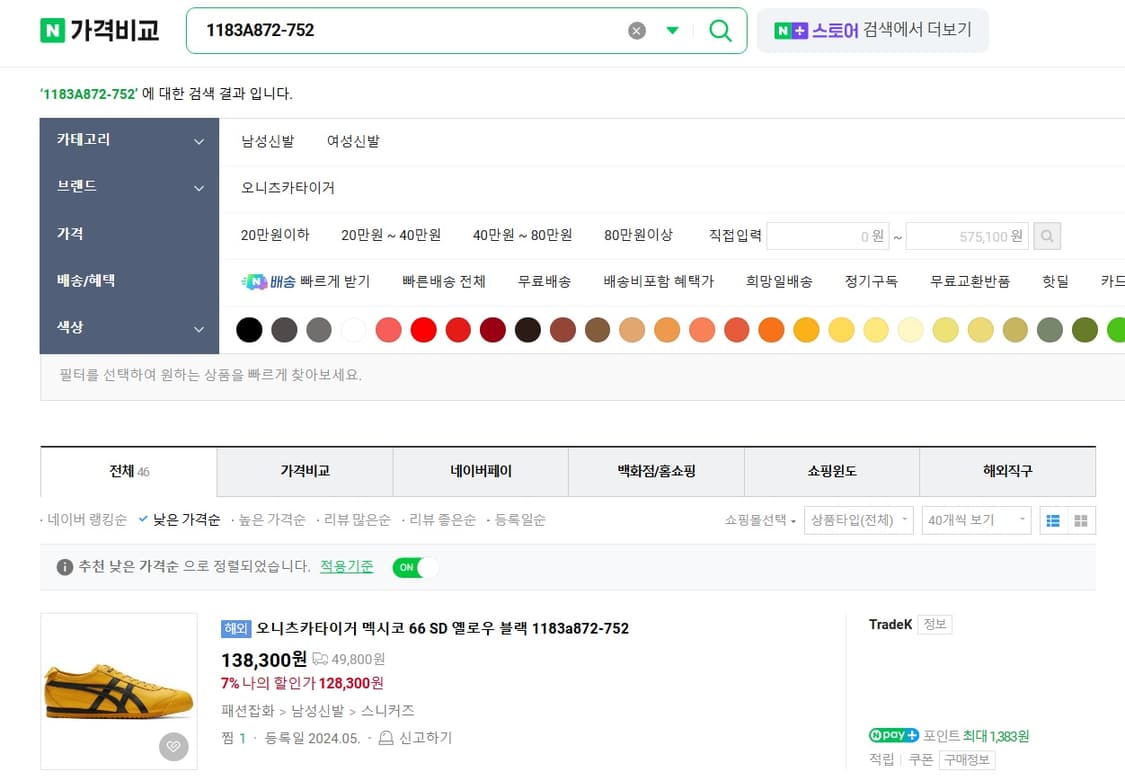Open the 네이버페이 tab

click(480, 471)
